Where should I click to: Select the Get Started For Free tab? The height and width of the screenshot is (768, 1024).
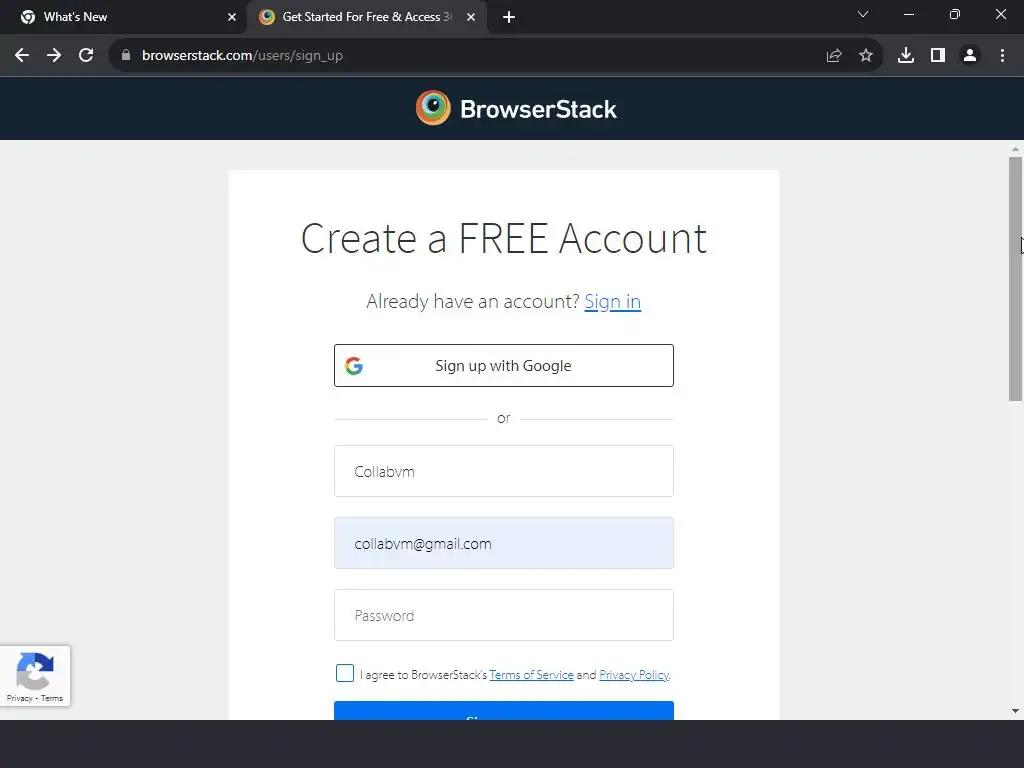[x=367, y=17]
